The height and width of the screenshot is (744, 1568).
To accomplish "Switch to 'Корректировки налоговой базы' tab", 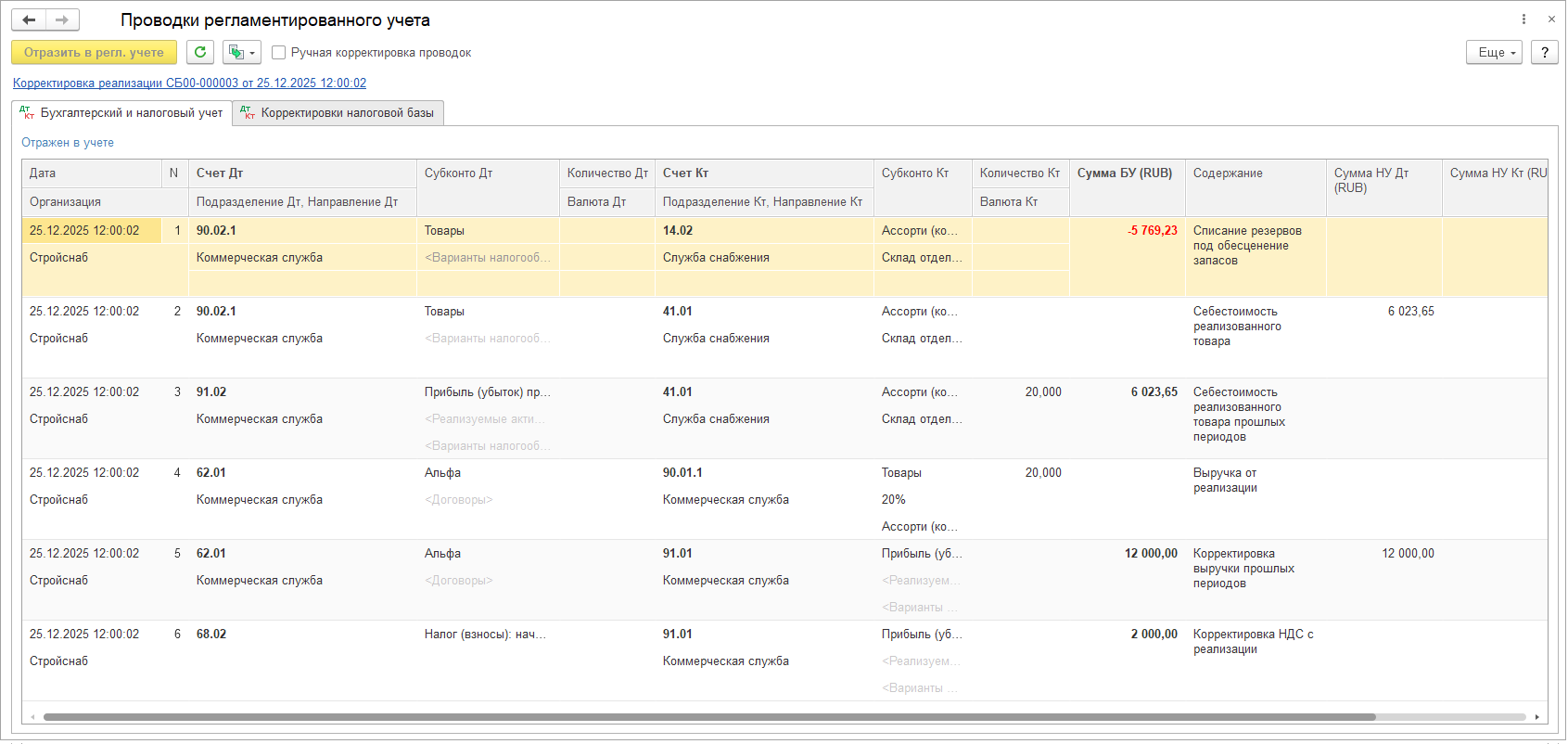I will (x=338, y=113).
